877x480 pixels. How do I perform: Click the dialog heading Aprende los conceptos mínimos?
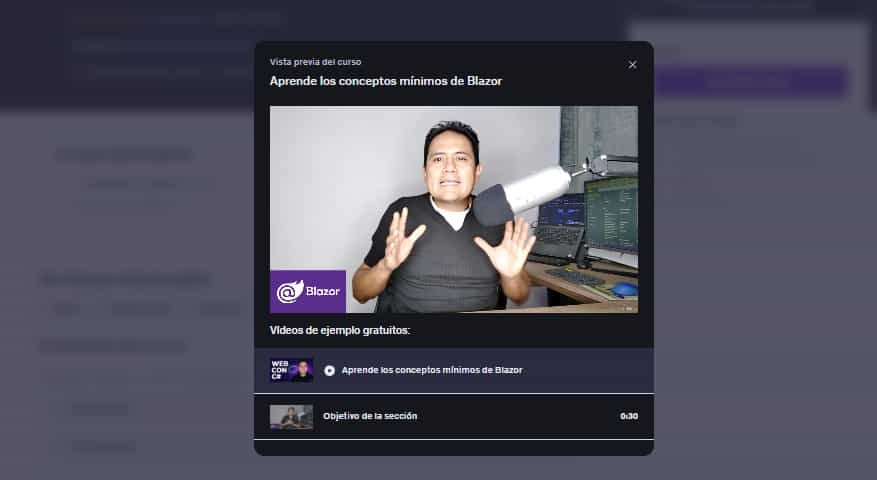[x=386, y=81]
